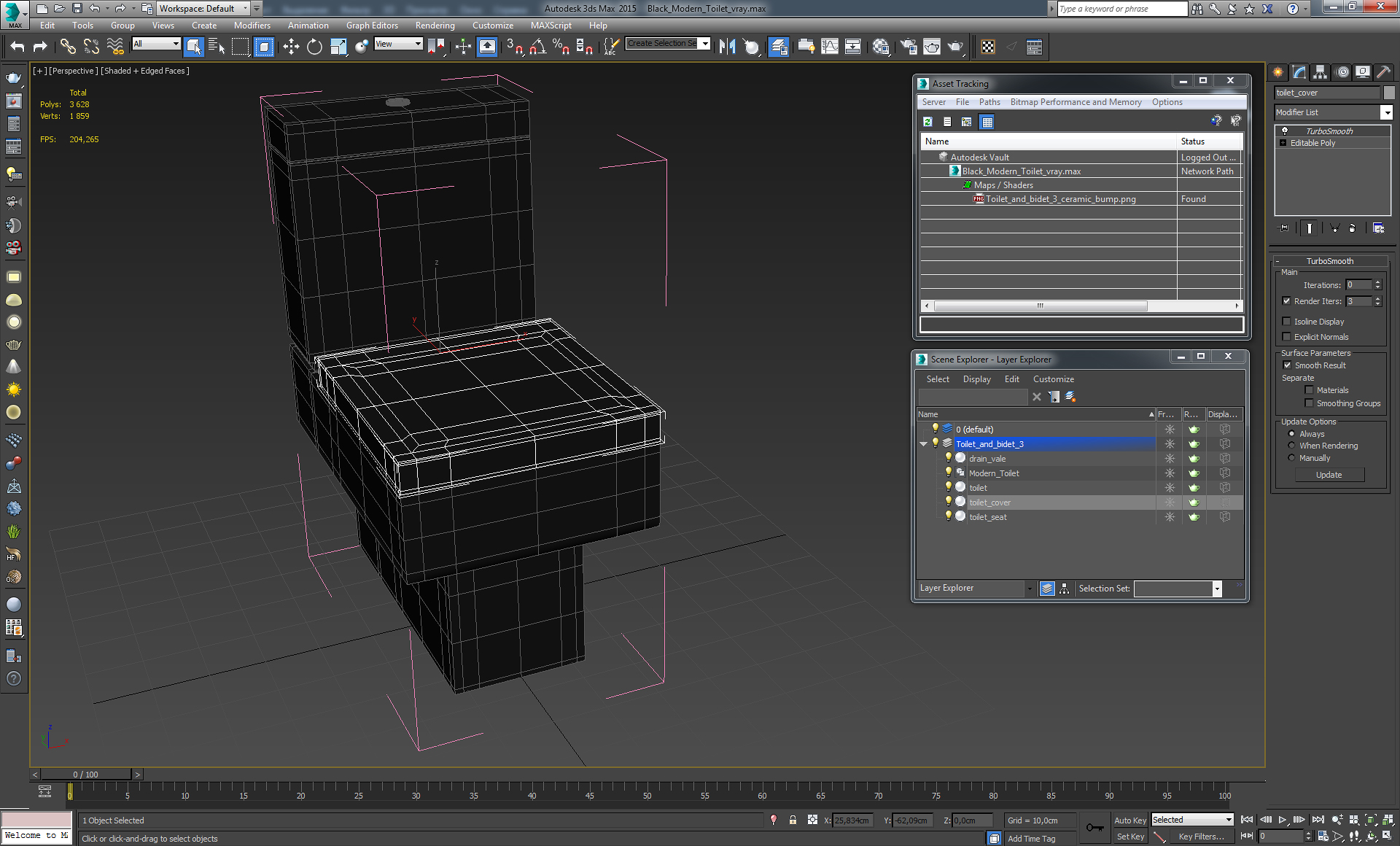Open the Hierarchy command panel tab

(1320, 71)
